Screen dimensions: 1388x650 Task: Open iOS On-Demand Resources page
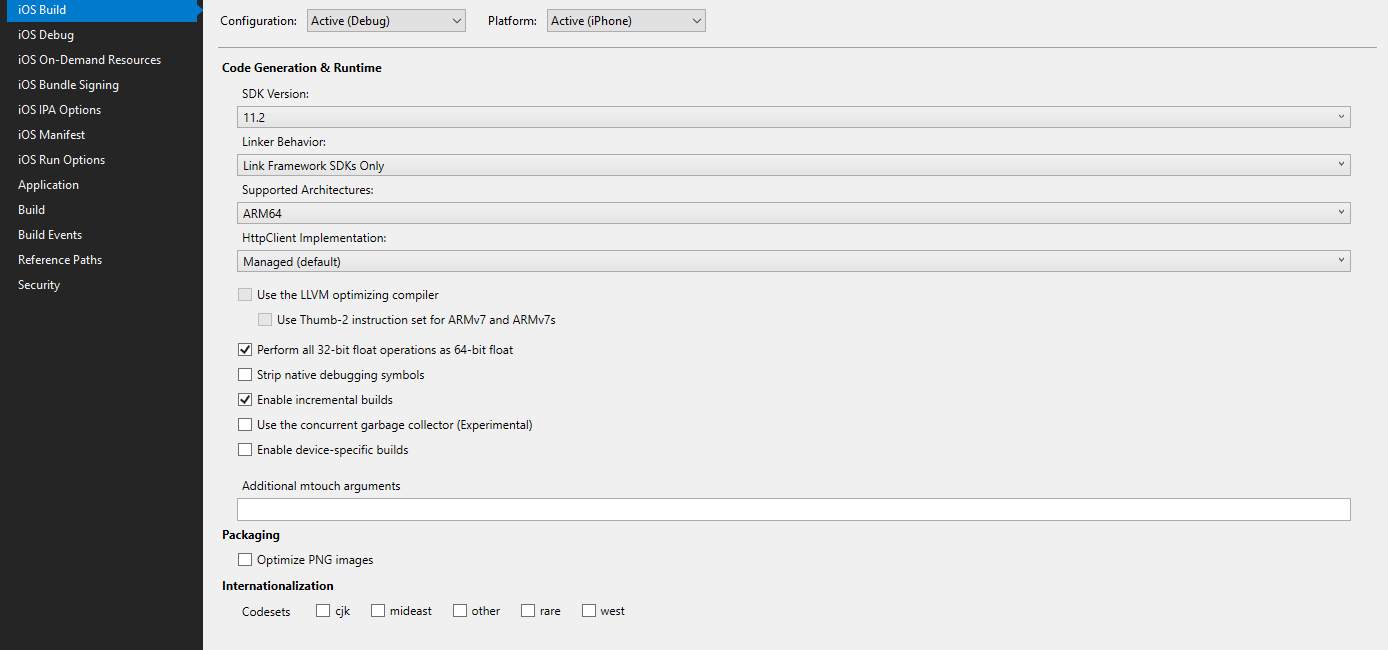[89, 60]
